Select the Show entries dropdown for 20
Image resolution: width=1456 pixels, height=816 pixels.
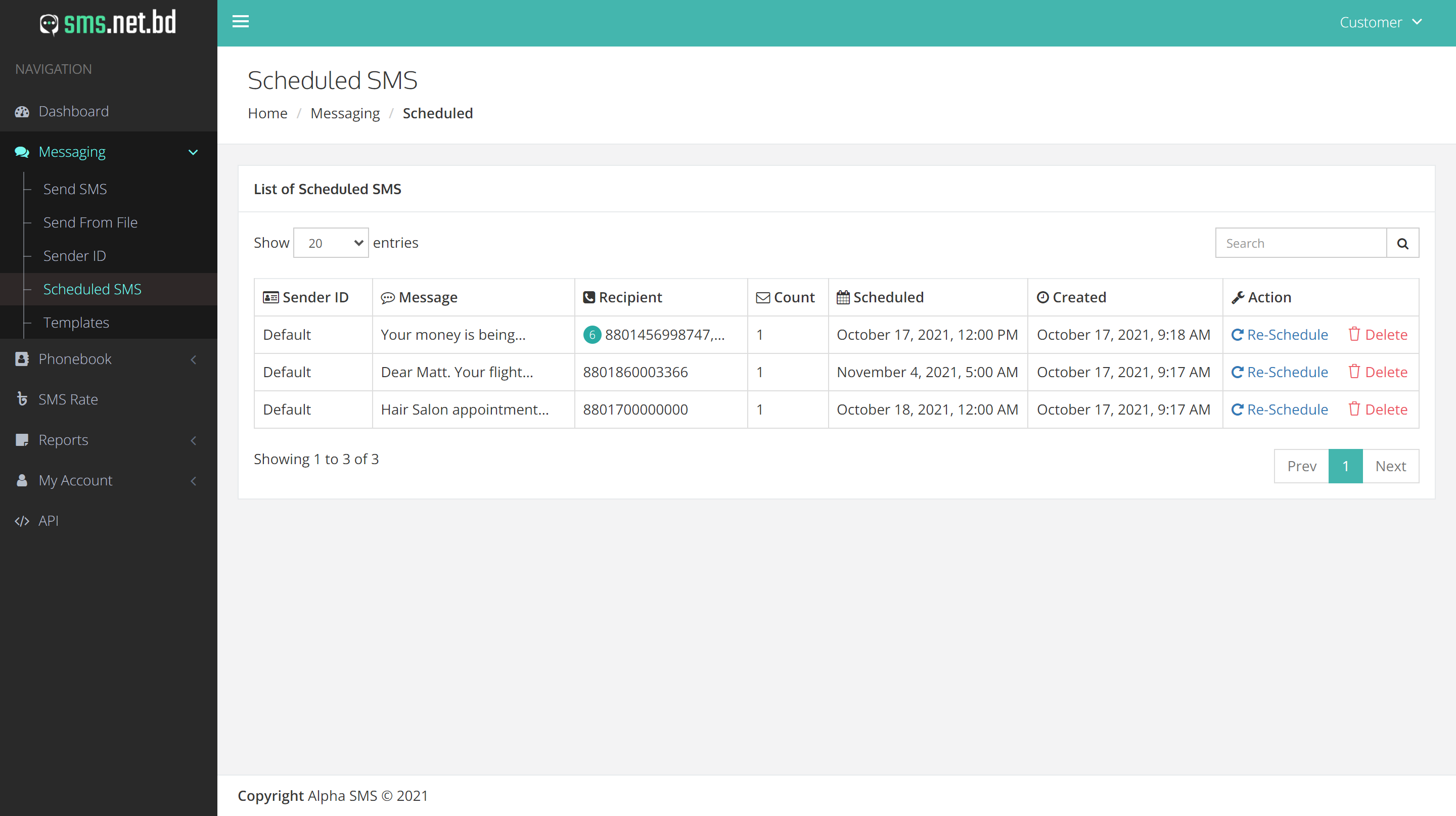pos(330,243)
